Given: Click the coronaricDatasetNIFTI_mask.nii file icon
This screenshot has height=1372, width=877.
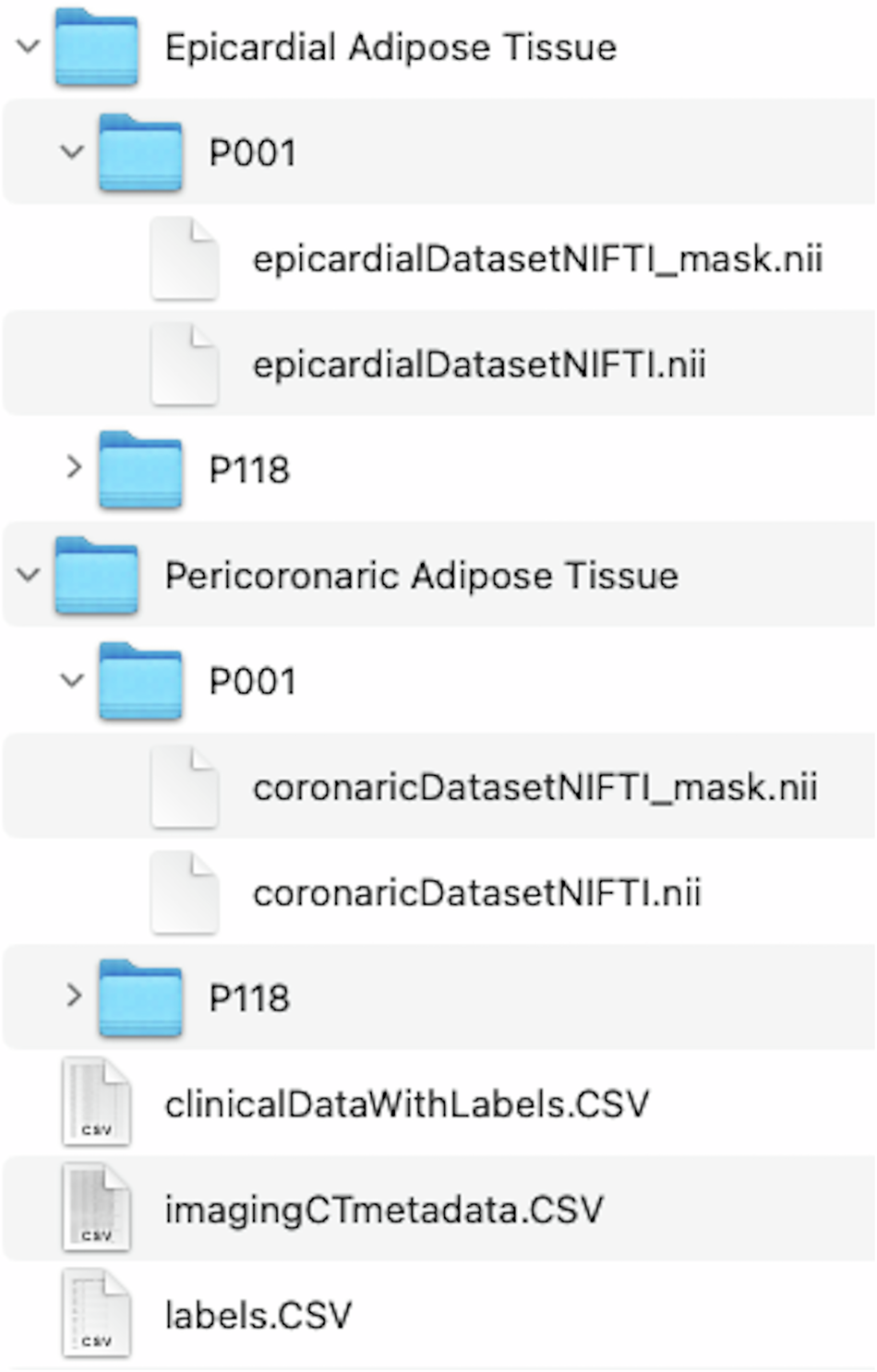Looking at the screenshot, I should point(185,788).
